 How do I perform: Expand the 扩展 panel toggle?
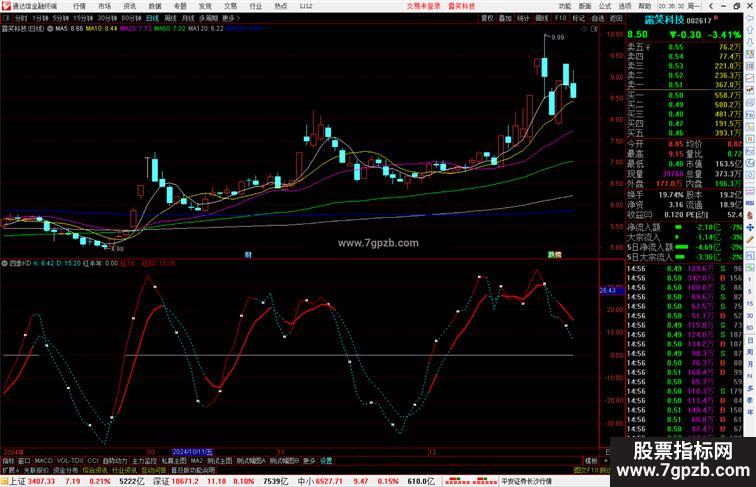pos(10,470)
